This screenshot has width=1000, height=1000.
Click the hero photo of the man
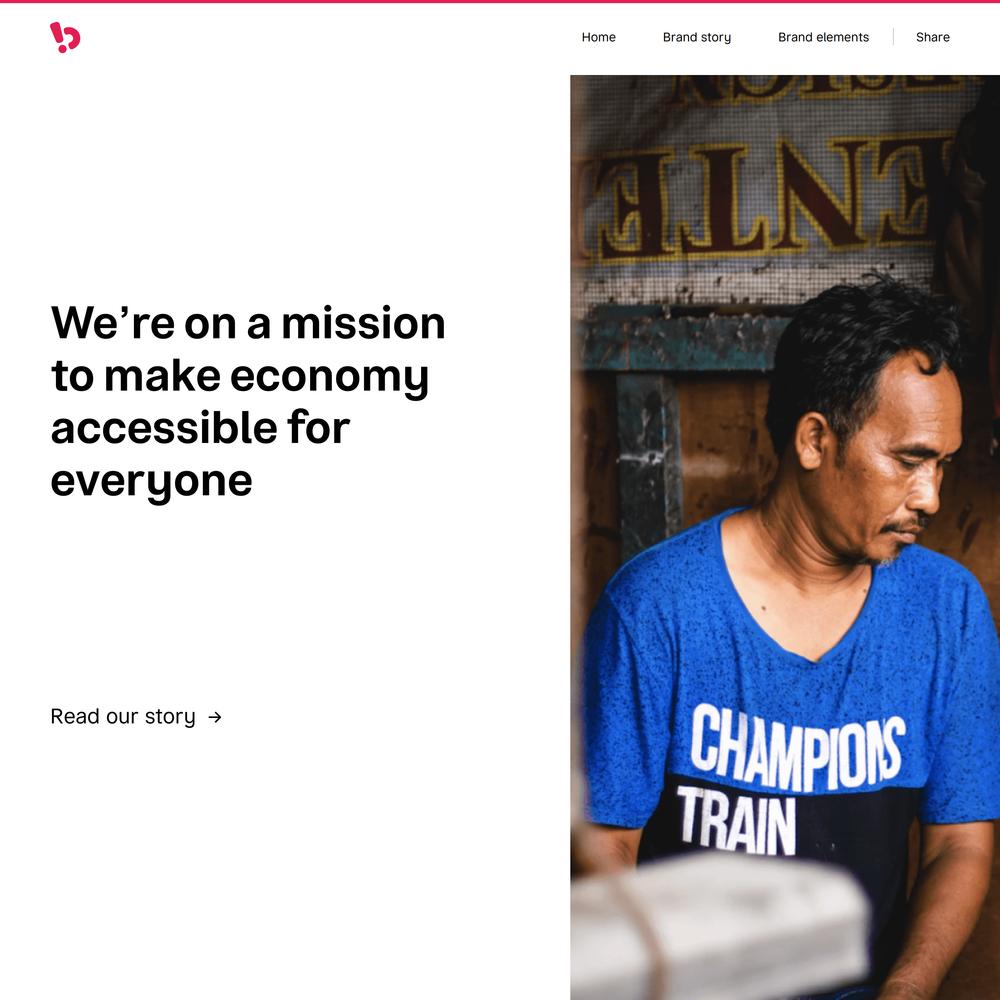[785, 538]
